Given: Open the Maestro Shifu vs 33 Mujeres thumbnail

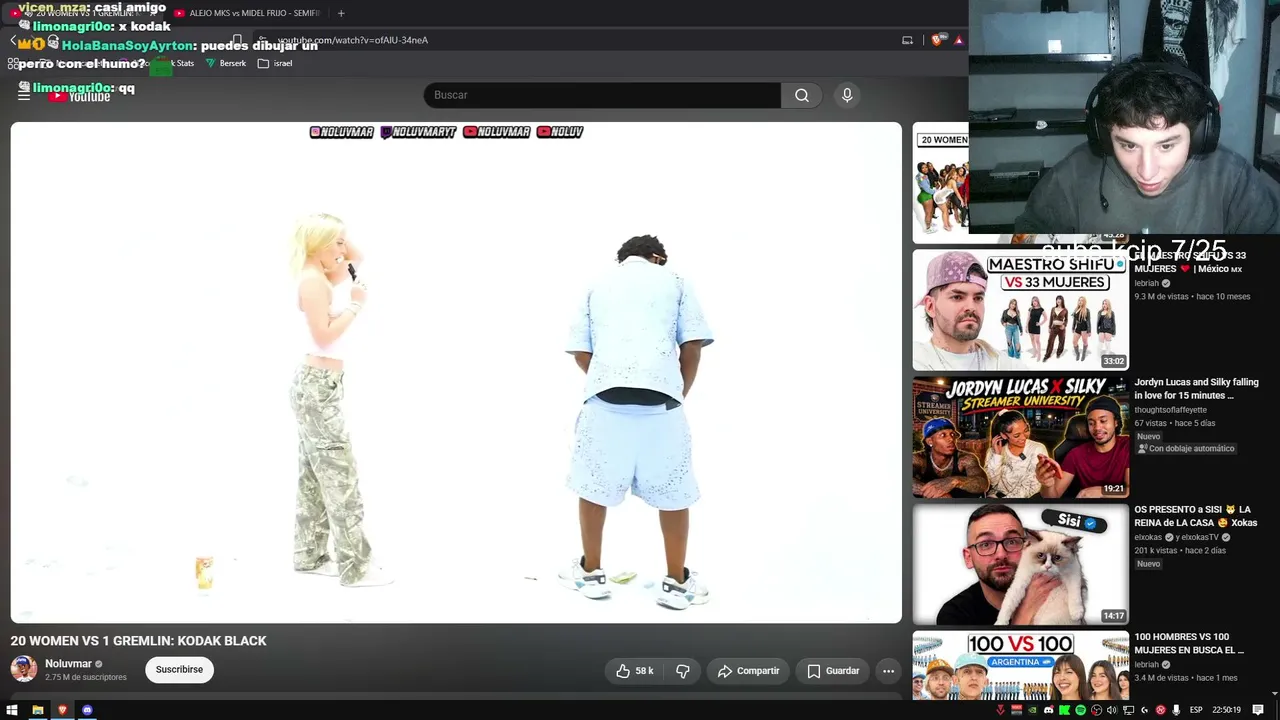Looking at the screenshot, I should pyautogui.click(x=1020, y=310).
